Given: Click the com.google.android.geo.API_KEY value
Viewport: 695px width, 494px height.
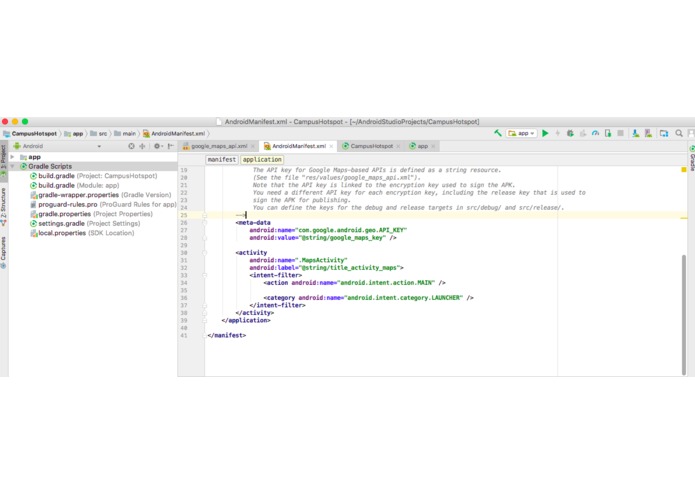Looking at the screenshot, I should [351, 230].
